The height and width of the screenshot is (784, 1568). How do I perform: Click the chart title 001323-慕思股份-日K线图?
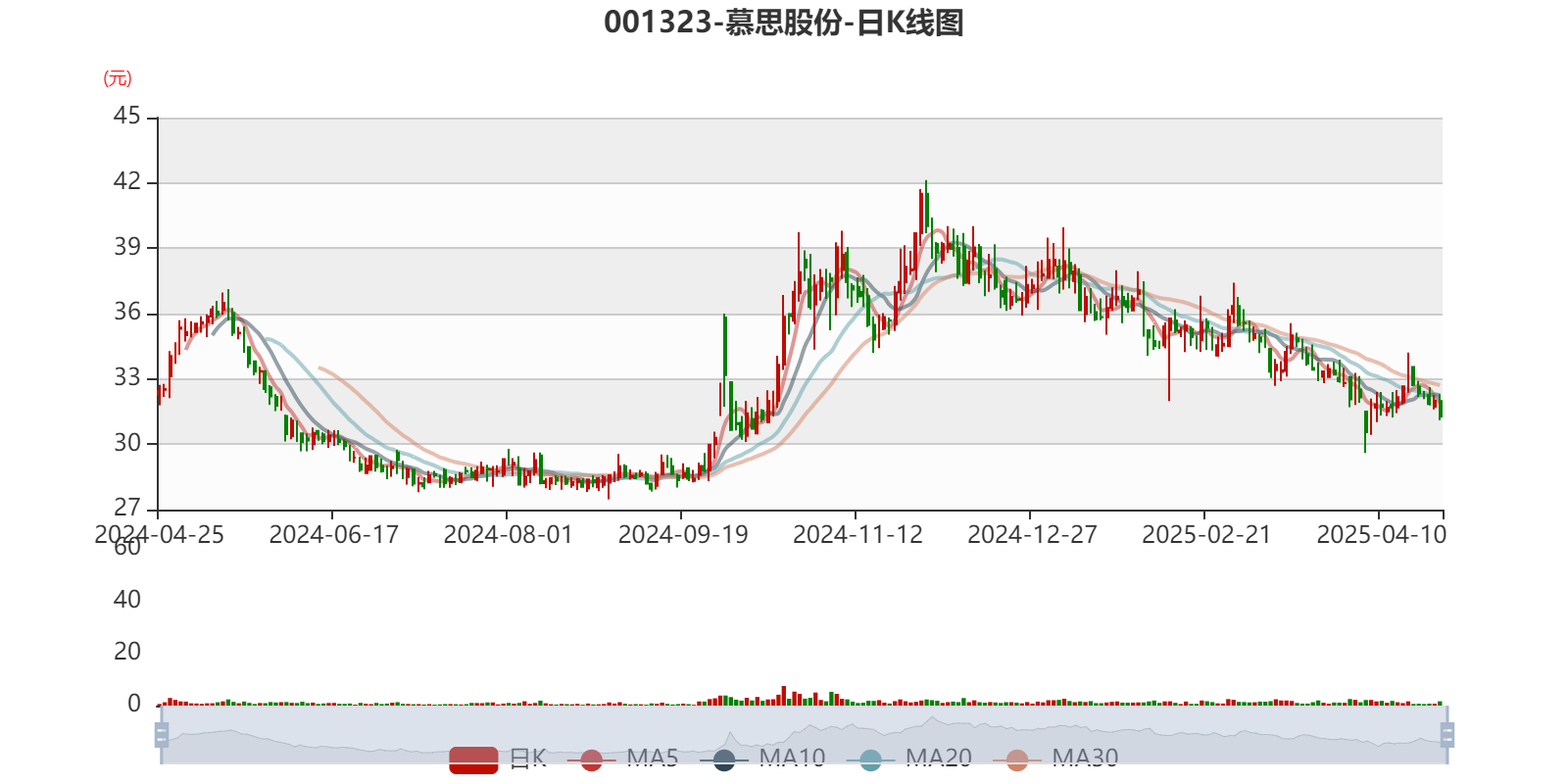[x=783, y=23]
